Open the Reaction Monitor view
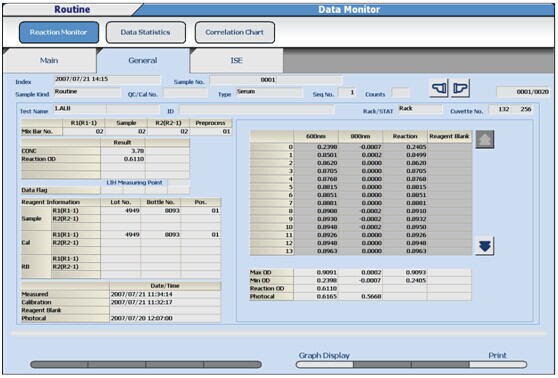558x378 pixels. (x=59, y=32)
